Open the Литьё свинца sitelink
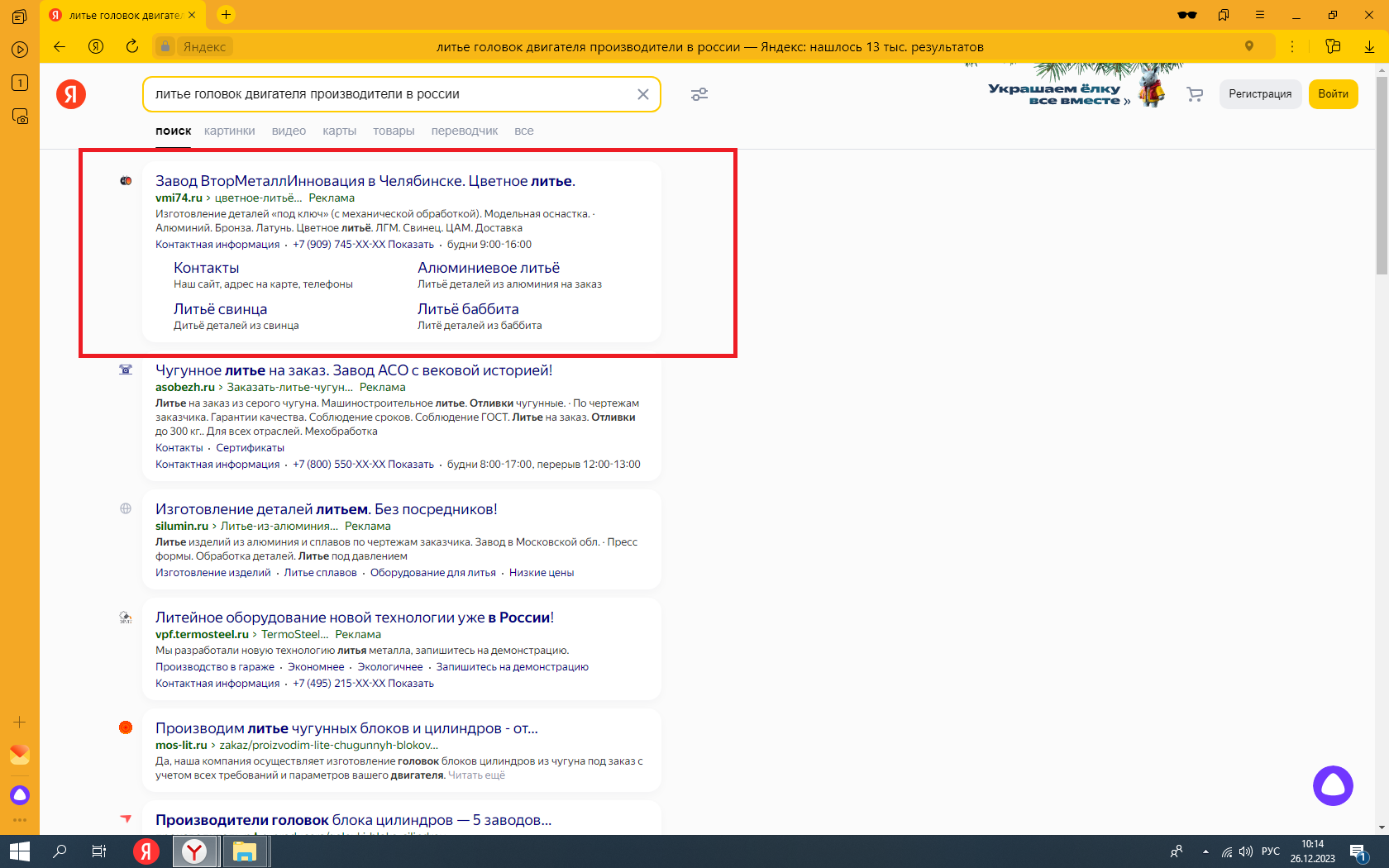Screen dimensions: 1389x868 (221, 309)
